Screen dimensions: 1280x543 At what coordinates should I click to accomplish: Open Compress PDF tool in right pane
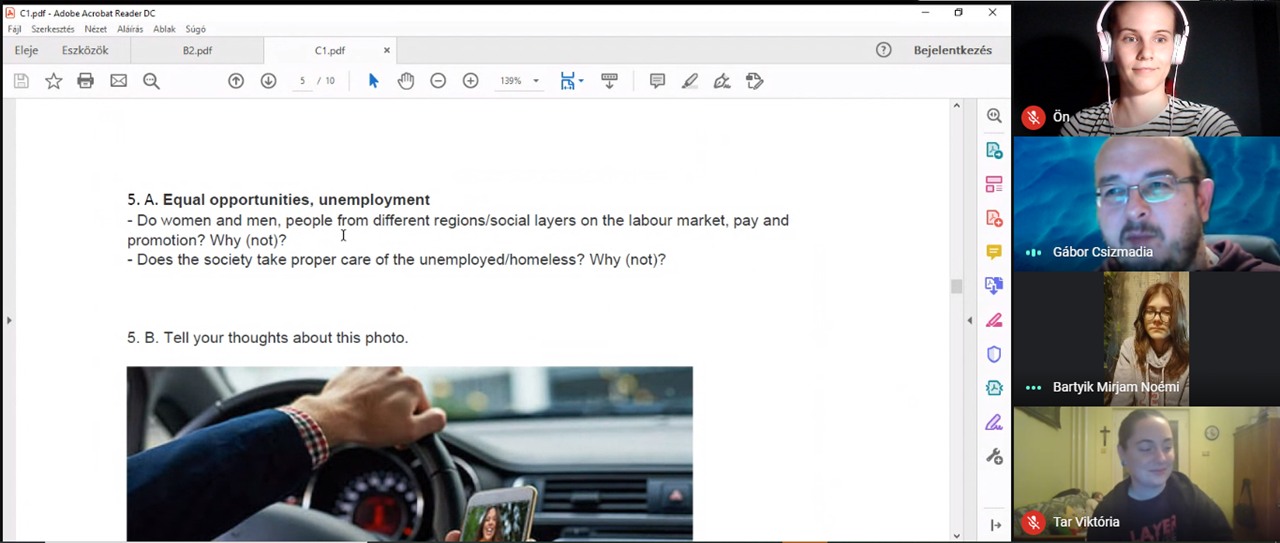pyautogui.click(x=994, y=388)
